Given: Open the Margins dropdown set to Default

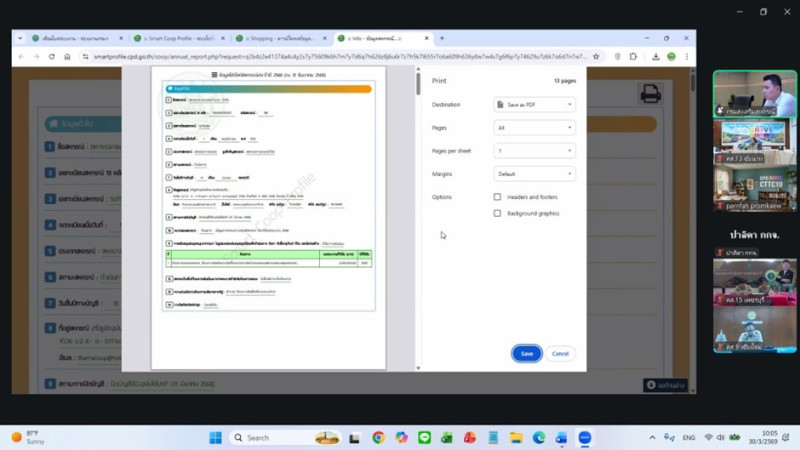Looking at the screenshot, I should pos(534,174).
